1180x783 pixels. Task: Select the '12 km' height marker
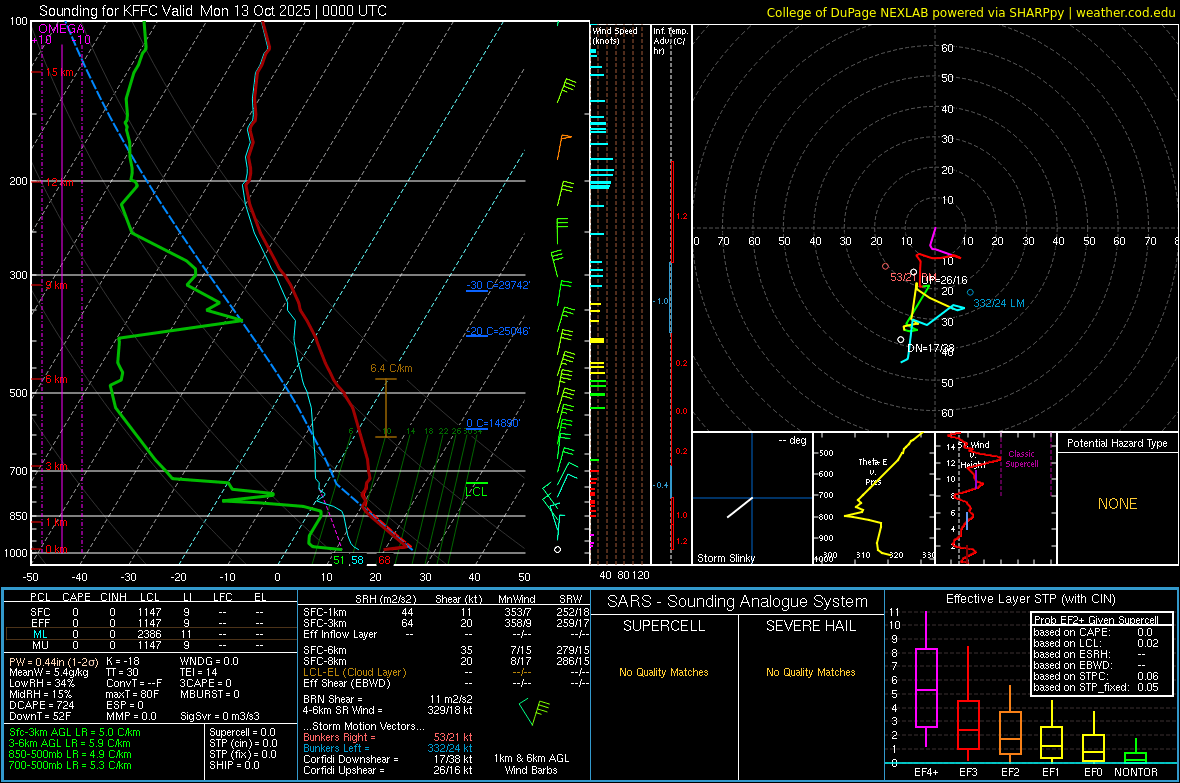tap(59, 182)
